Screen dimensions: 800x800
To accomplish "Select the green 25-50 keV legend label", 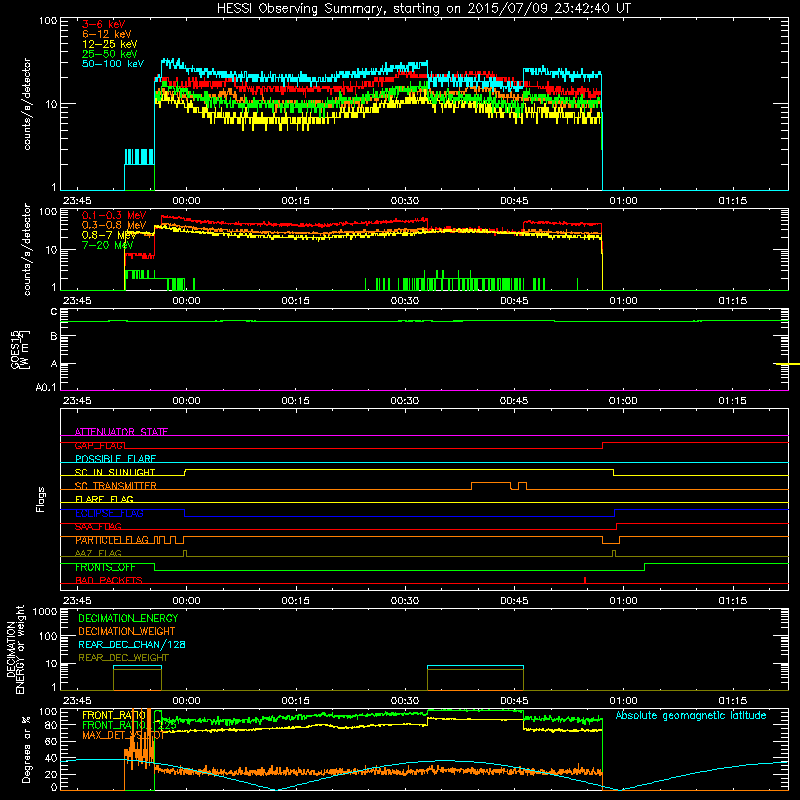I will pyautogui.click(x=110, y=54).
